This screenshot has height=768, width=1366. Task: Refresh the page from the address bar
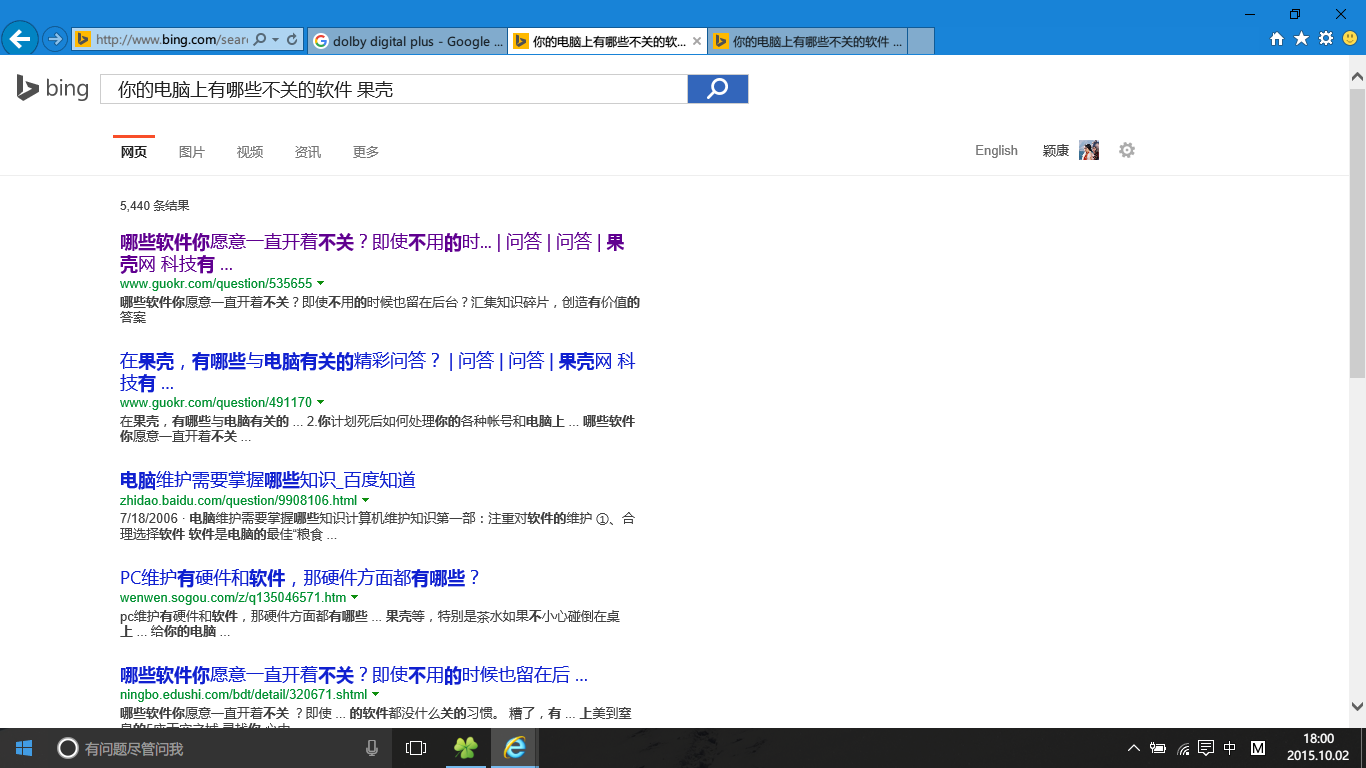coord(292,40)
